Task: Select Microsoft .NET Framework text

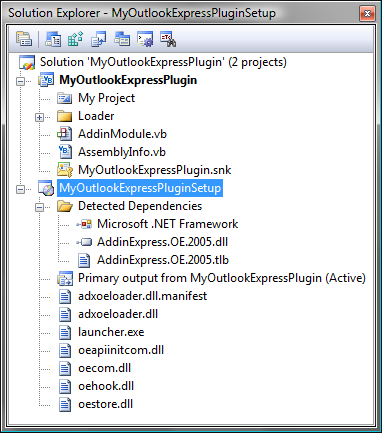Action: (x=168, y=224)
